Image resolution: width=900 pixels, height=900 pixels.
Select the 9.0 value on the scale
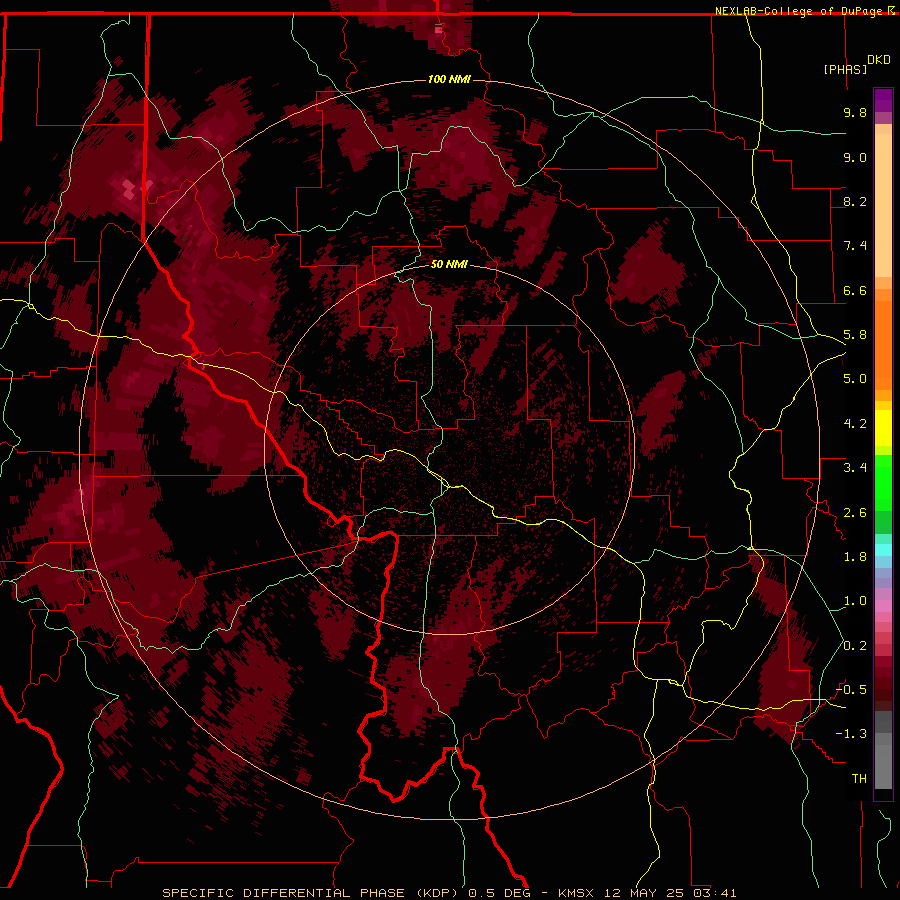[x=855, y=157]
